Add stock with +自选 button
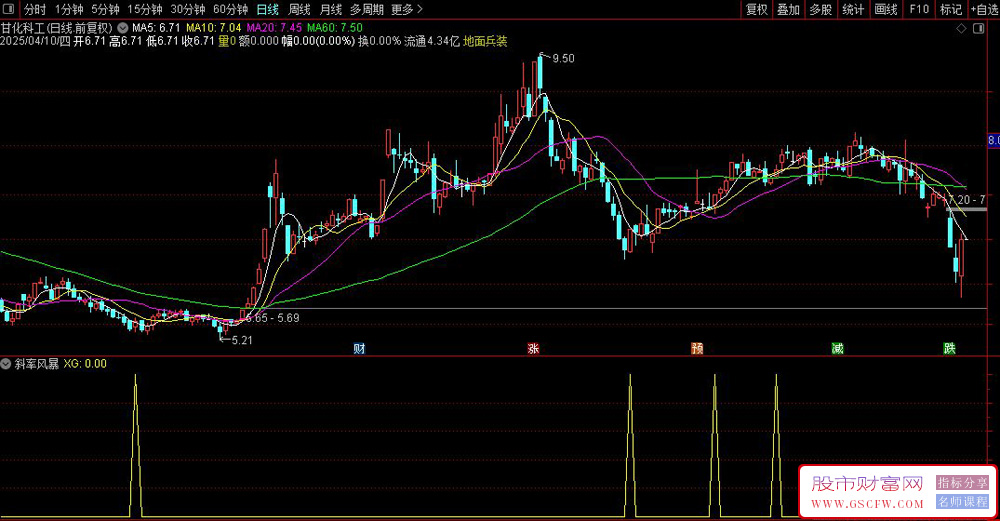This screenshot has width=1000, height=521. click(984, 10)
